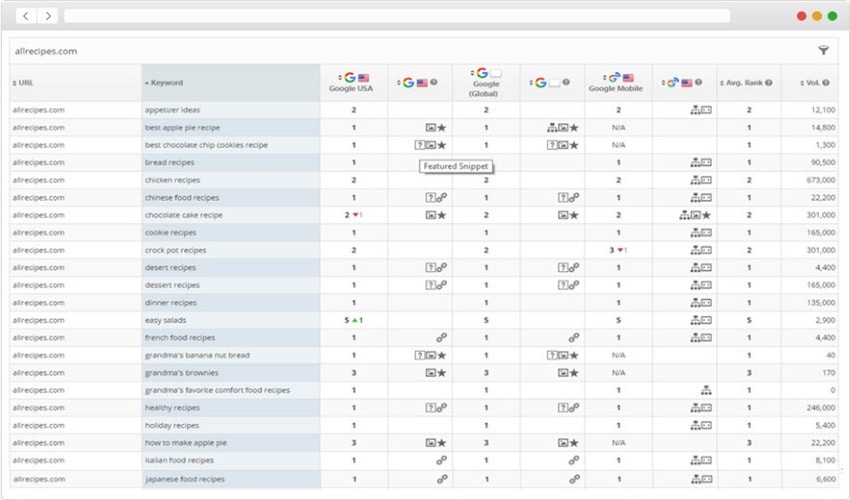This screenshot has width=850, height=500.
Task: Click the browser back arrow button
Action: 25,16
